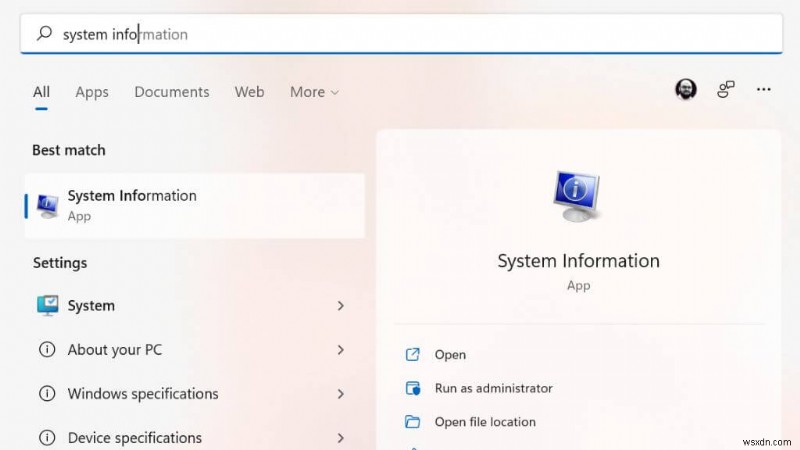Viewport: 800px width, 450px height.
Task: Switch to the Apps tab
Action: [x=92, y=92]
